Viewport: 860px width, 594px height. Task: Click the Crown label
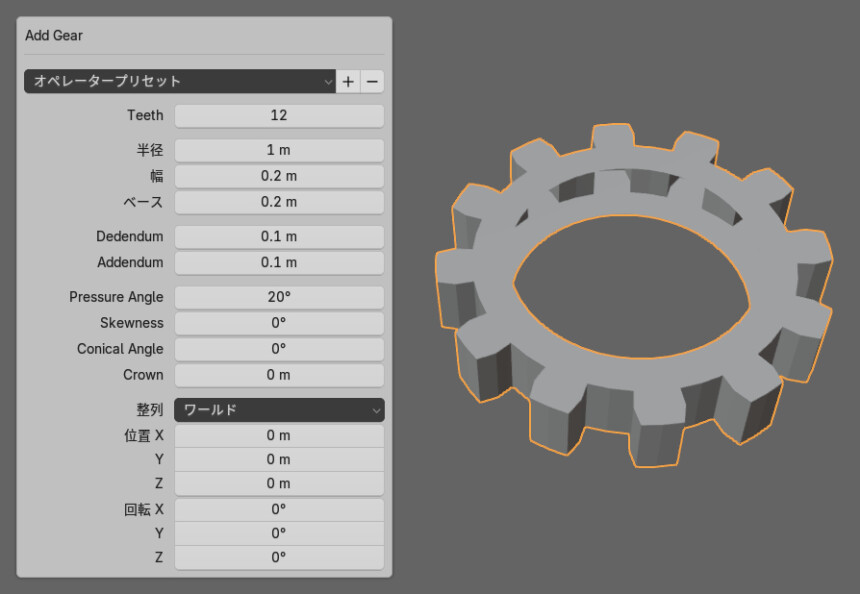pos(143,375)
